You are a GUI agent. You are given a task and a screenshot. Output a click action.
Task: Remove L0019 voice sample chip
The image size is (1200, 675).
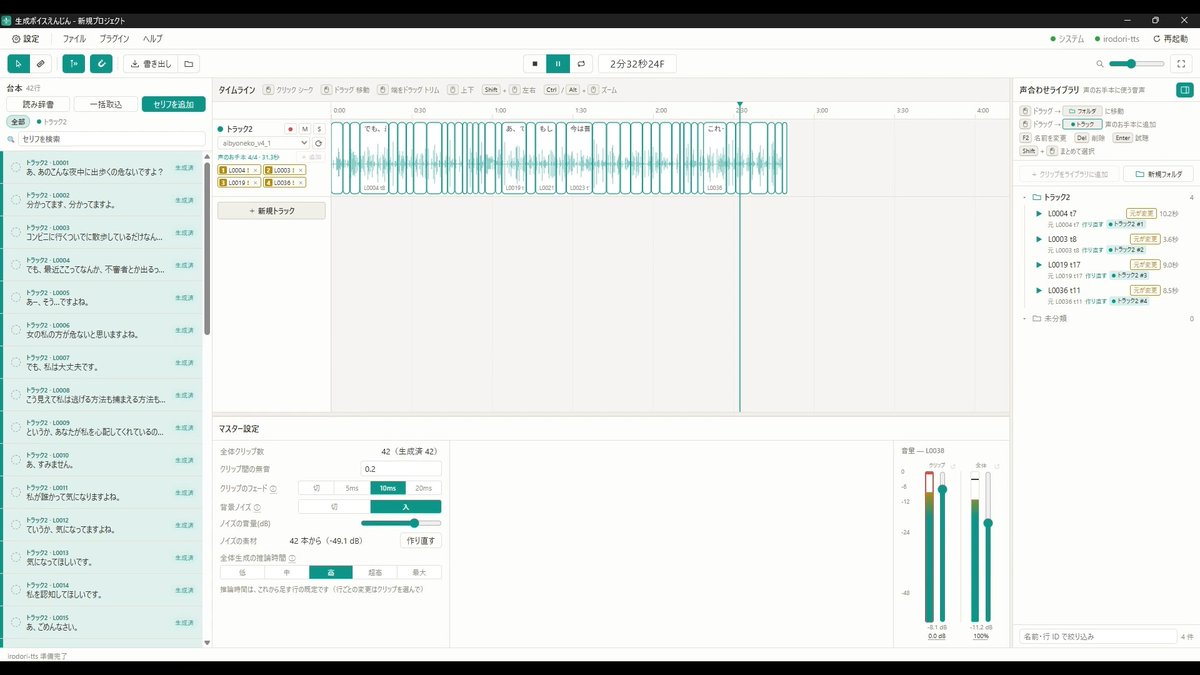pos(255,183)
